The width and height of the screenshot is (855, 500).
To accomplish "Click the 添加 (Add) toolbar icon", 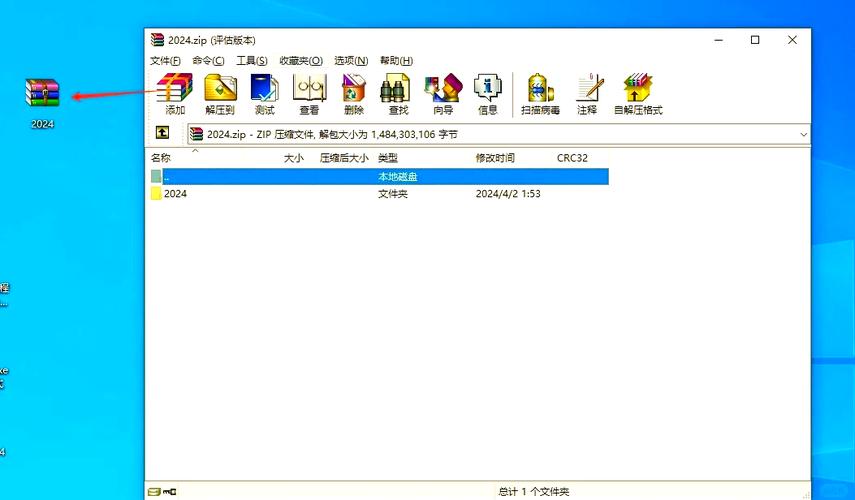I will tap(174, 94).
